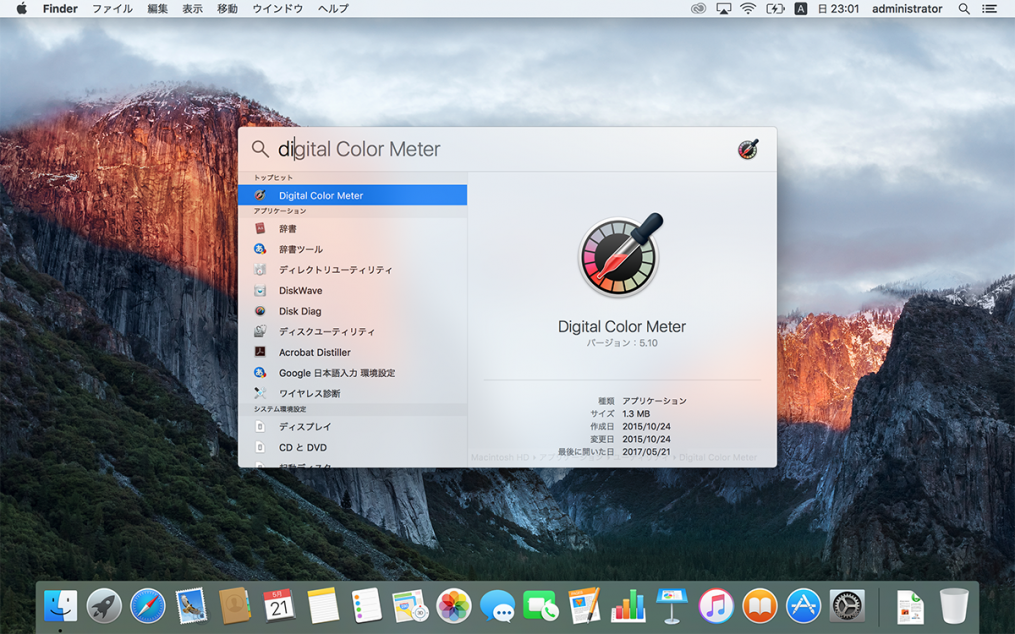Image resolution: width=1015 pixels, height=634 pixels.
Task: Click the 1.3 MB size value
Action: [636, 414]
